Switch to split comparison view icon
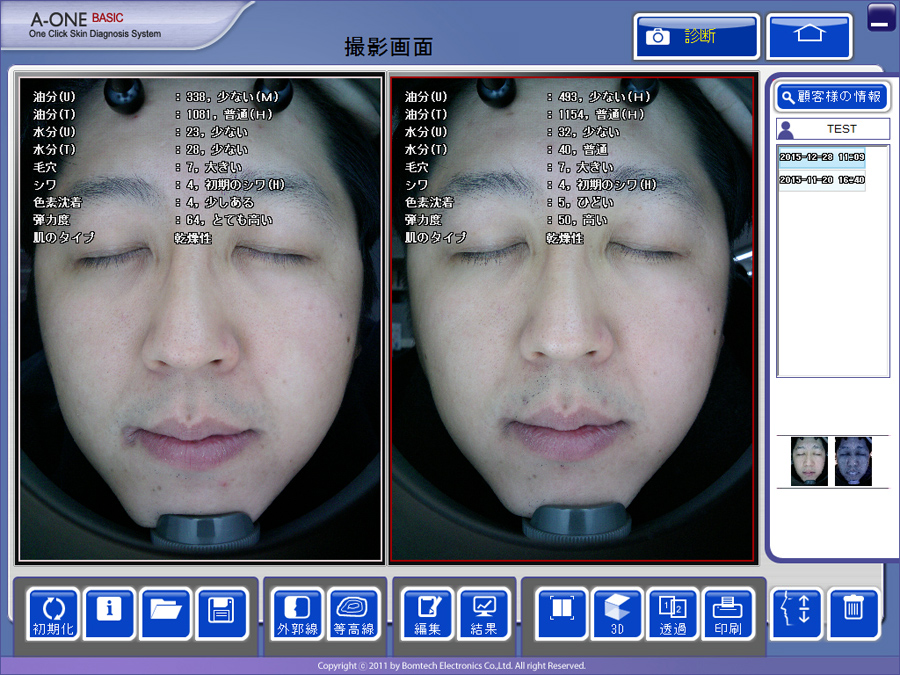The image size is (900, 675). coord(561,613)
